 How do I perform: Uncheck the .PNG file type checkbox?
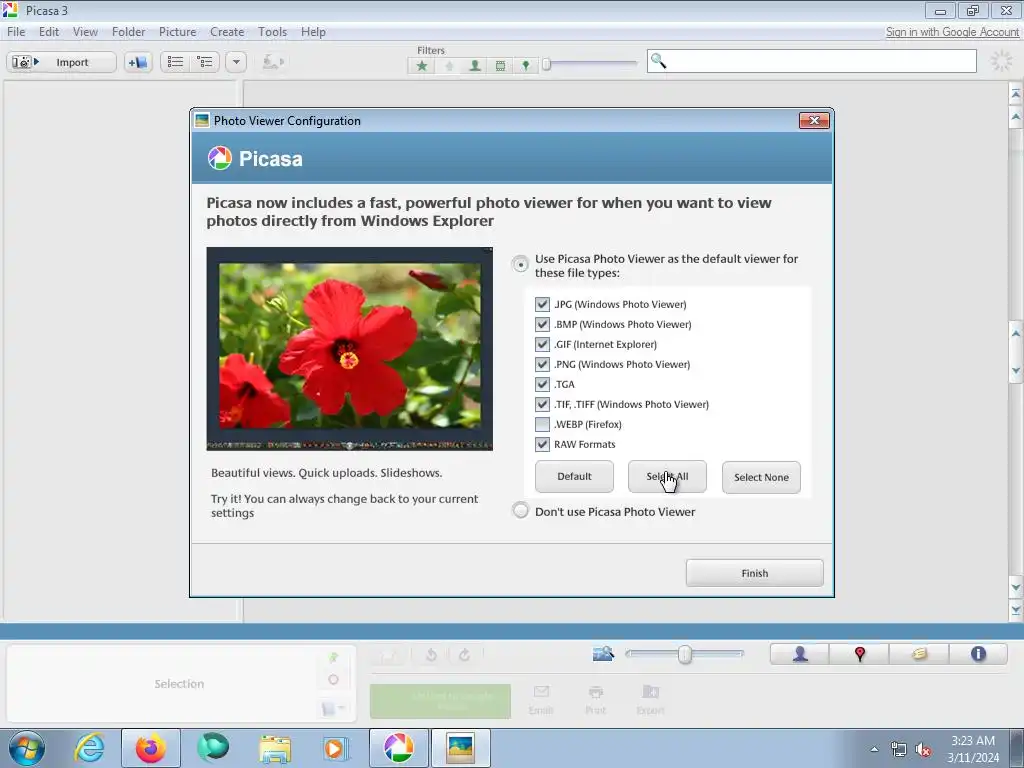point(542,364)
